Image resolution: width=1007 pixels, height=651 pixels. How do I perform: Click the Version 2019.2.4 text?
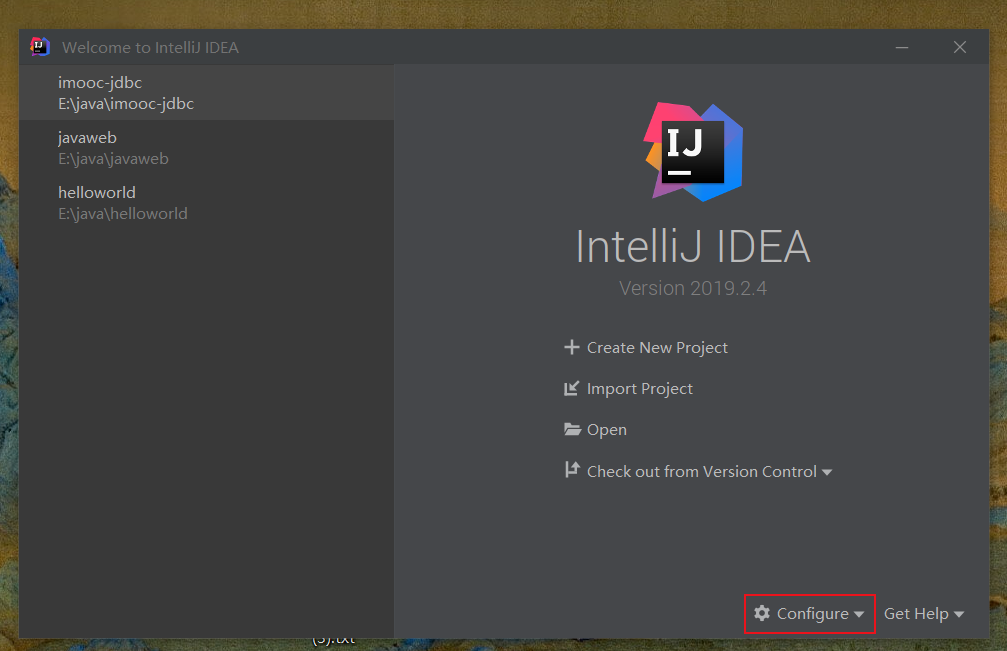pos(693,288)
